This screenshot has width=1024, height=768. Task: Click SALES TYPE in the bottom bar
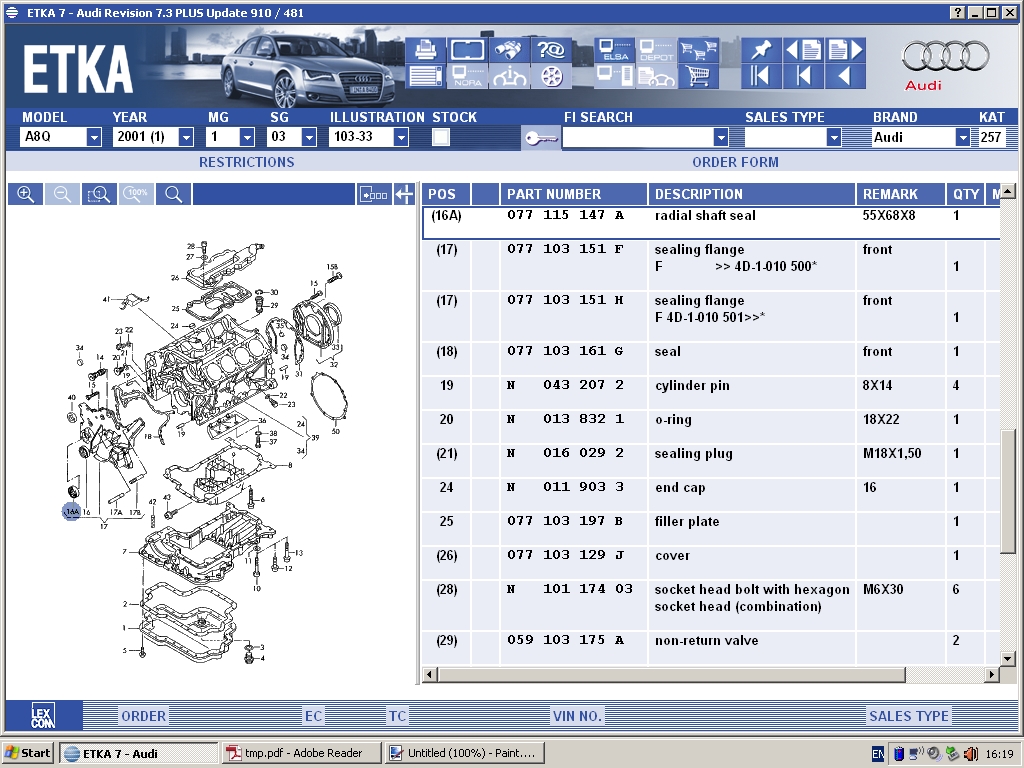click(909, 716)
